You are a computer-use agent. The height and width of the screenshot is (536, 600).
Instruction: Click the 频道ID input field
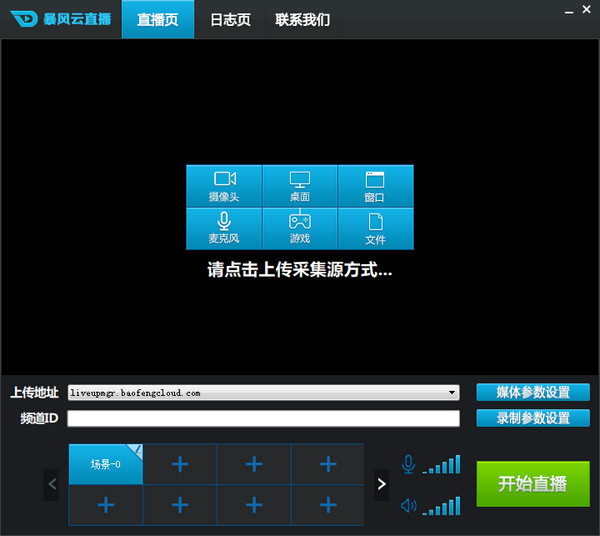coord(263,418)
